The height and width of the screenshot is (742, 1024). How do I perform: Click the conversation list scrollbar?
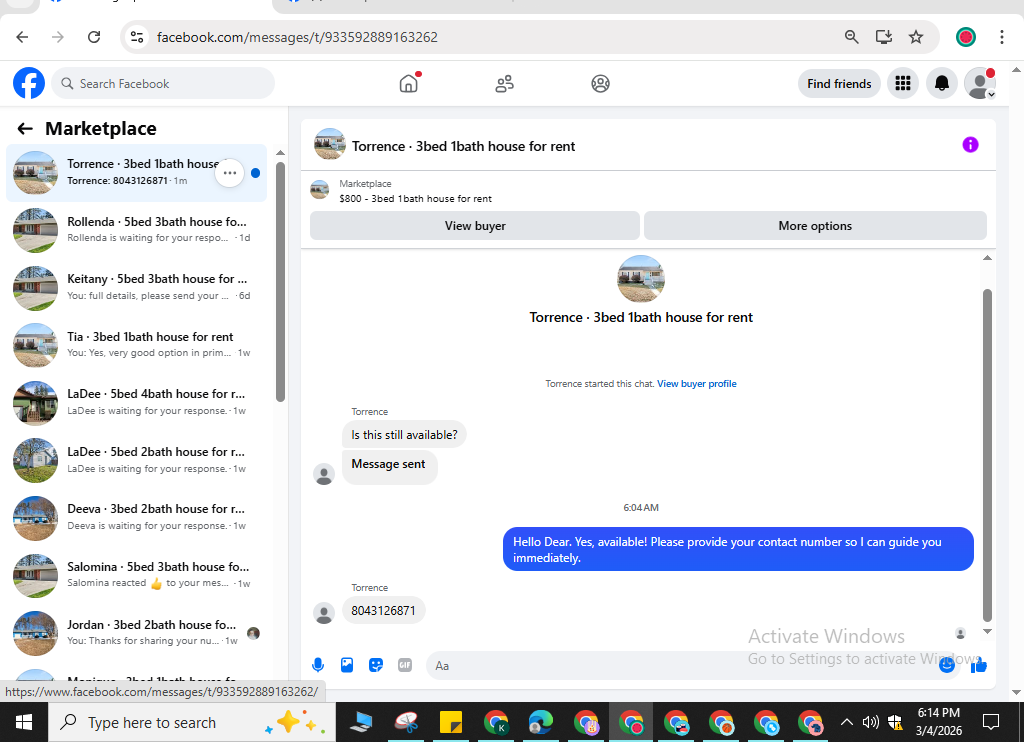pos(280,281)
